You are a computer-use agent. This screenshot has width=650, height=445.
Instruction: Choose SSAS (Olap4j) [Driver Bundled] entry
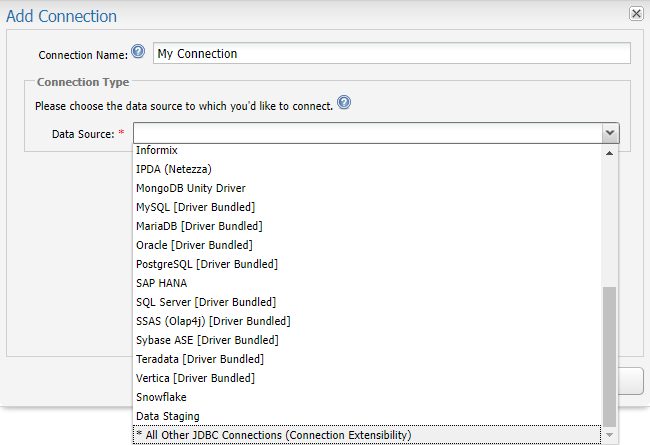[367, 321]
